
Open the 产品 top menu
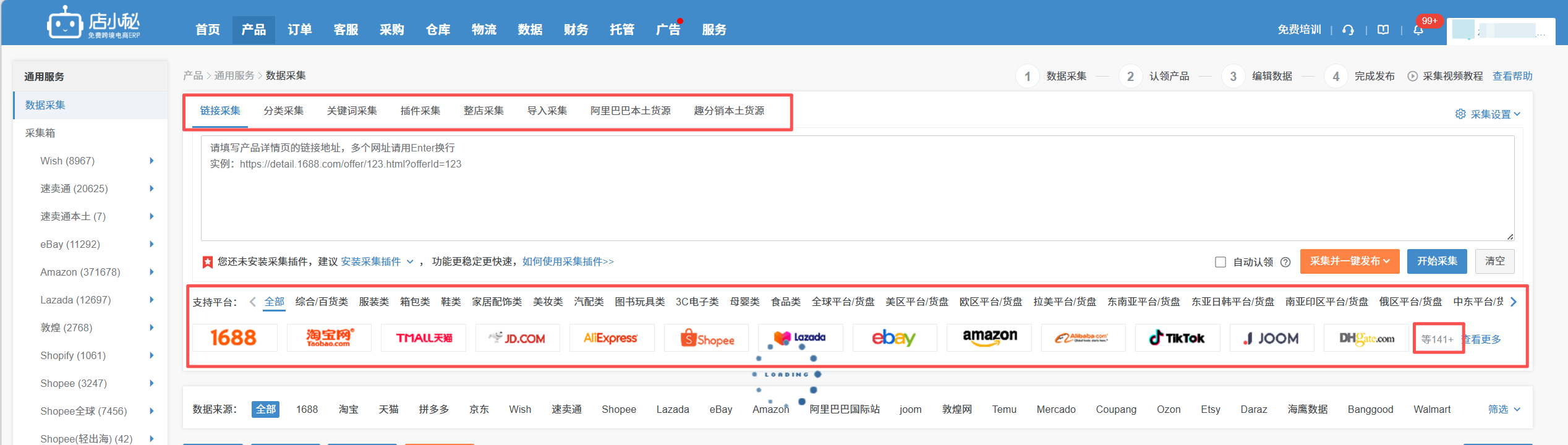254,30
